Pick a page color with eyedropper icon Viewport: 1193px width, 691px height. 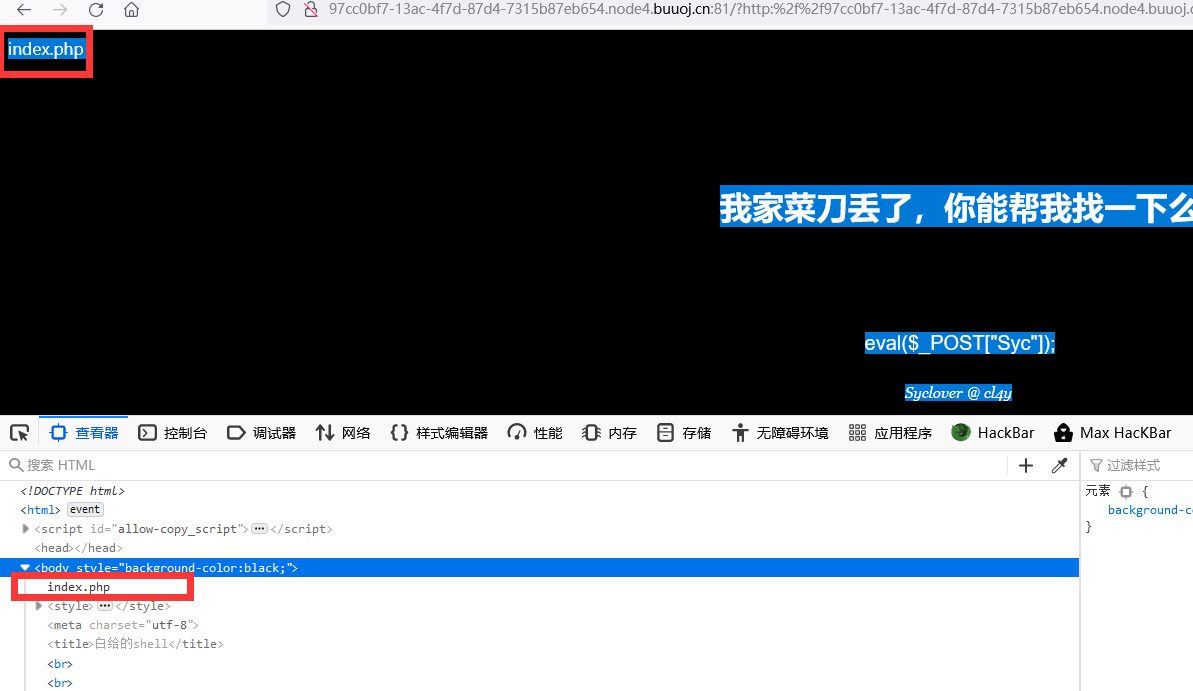1059,465
